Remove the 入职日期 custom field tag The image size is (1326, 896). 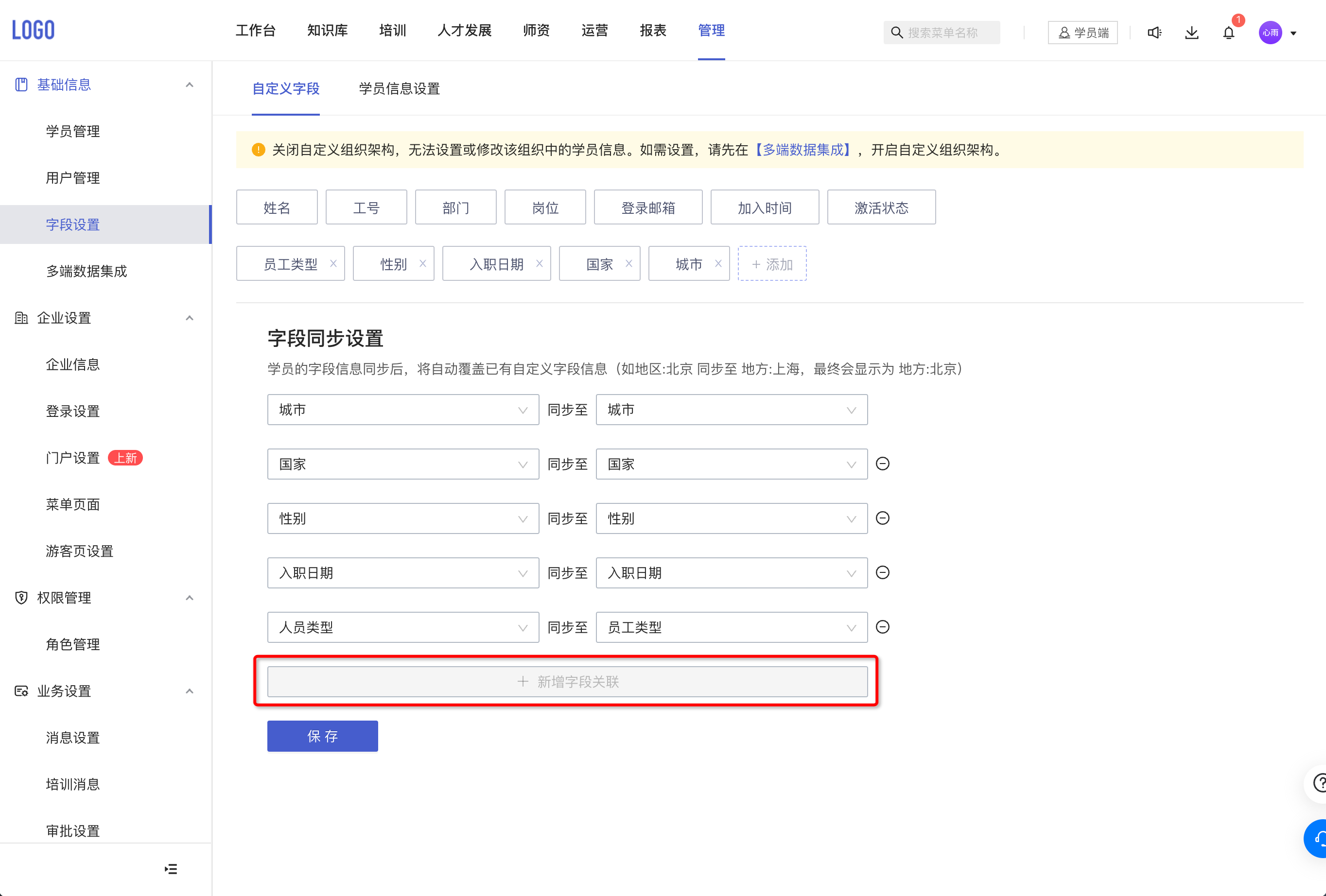pyautogui.click(x=539, y=263)
